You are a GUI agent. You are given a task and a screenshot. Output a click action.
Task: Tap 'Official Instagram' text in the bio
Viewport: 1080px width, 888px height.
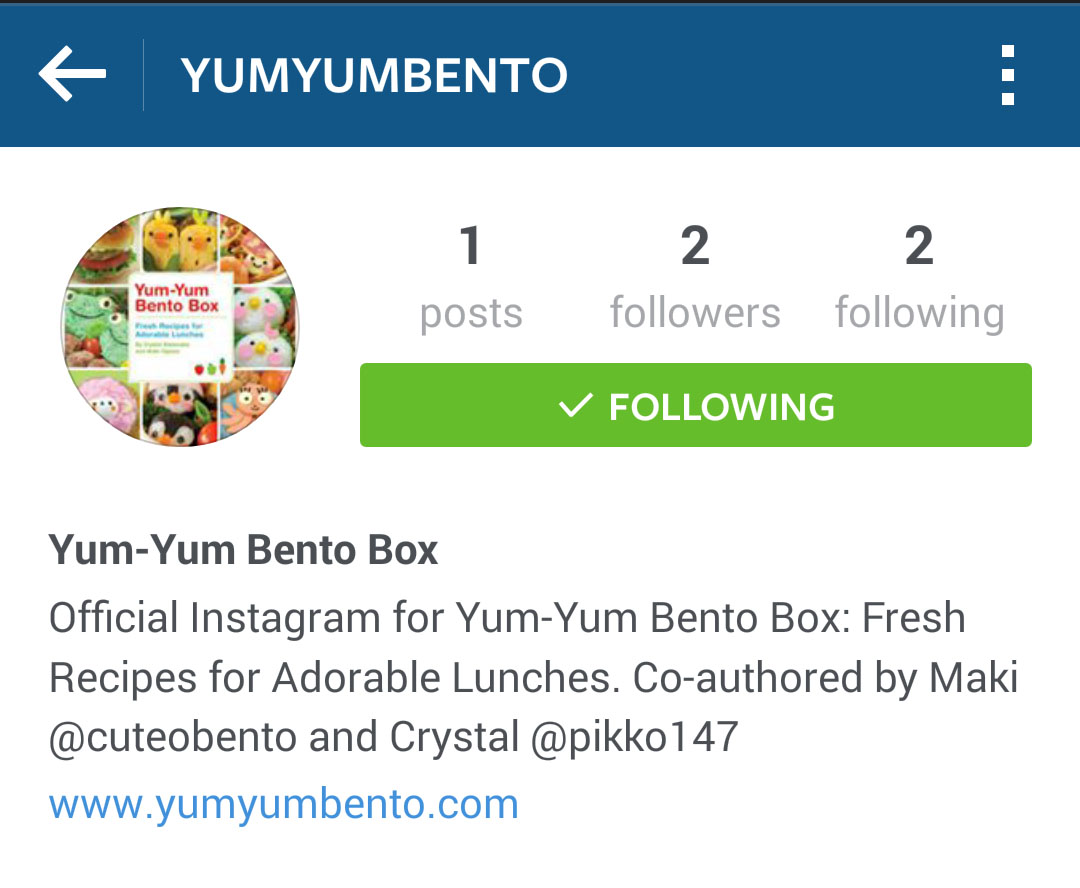pyautogui.click(x=214, y=617)
